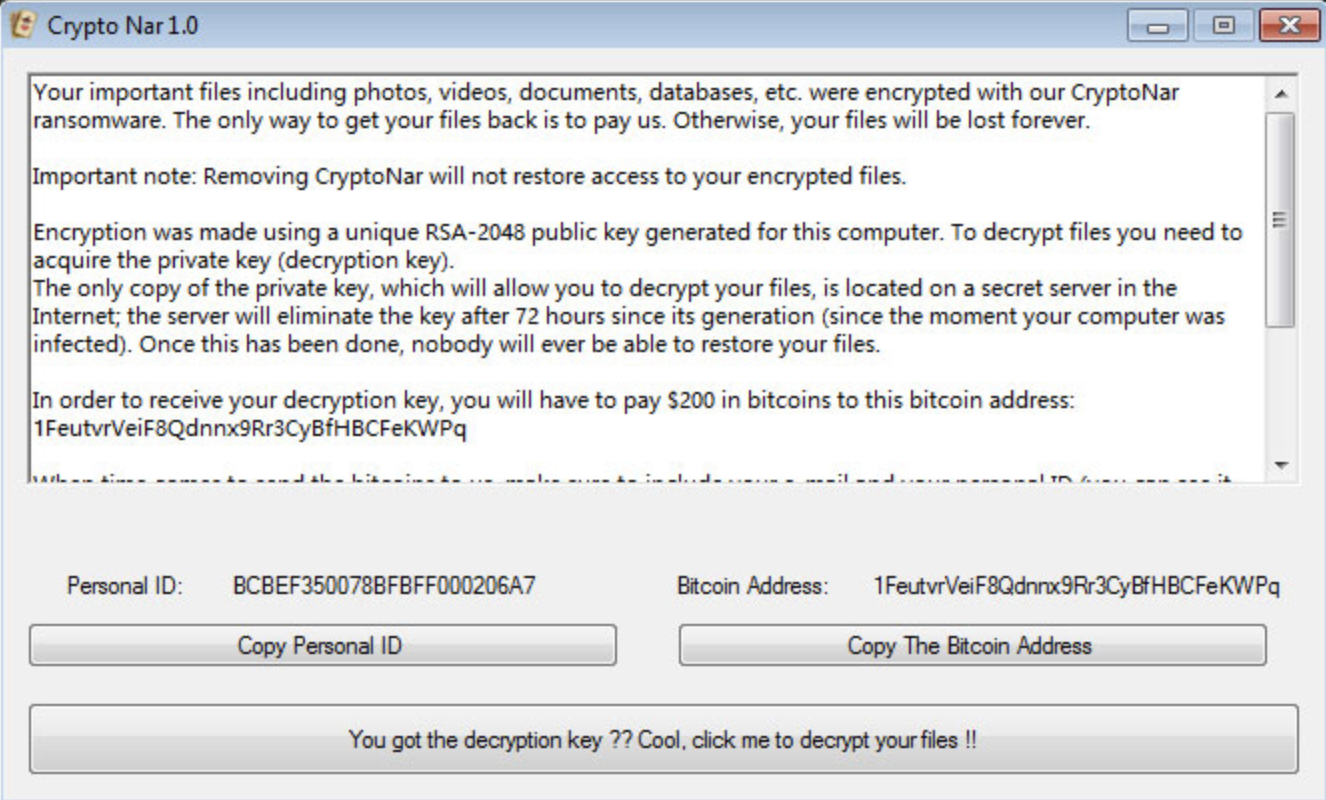Click the Bitcoin Address label
Viewport: 1326px width, 800px height.
753,586
